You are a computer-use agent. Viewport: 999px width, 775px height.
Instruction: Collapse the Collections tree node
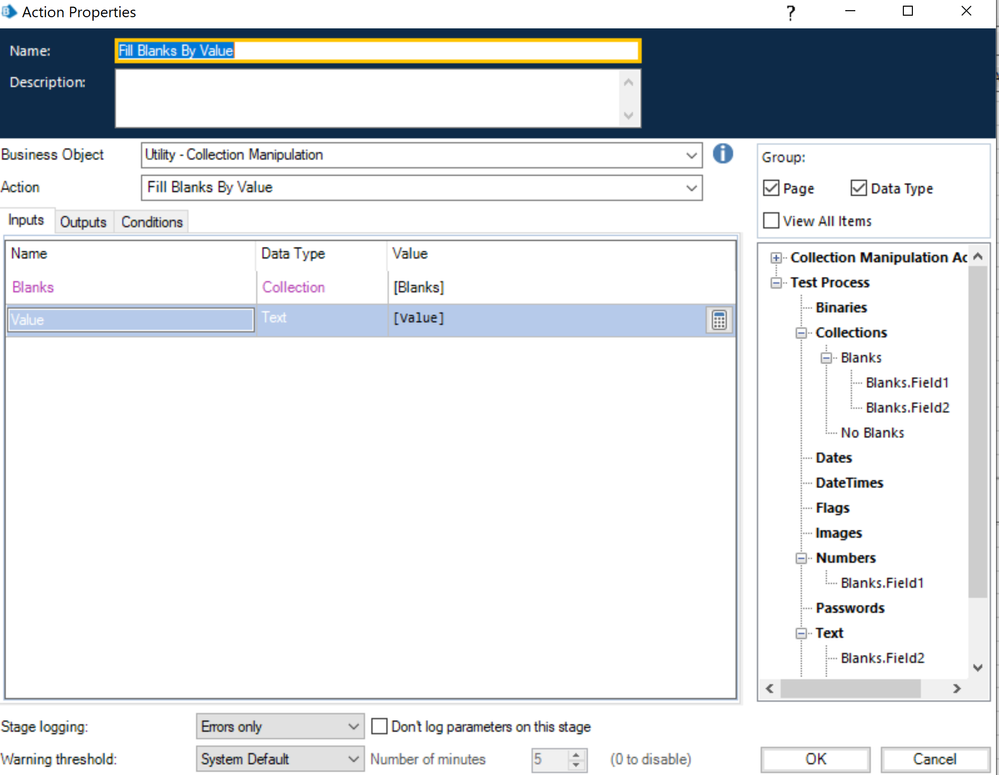point(801,333)
